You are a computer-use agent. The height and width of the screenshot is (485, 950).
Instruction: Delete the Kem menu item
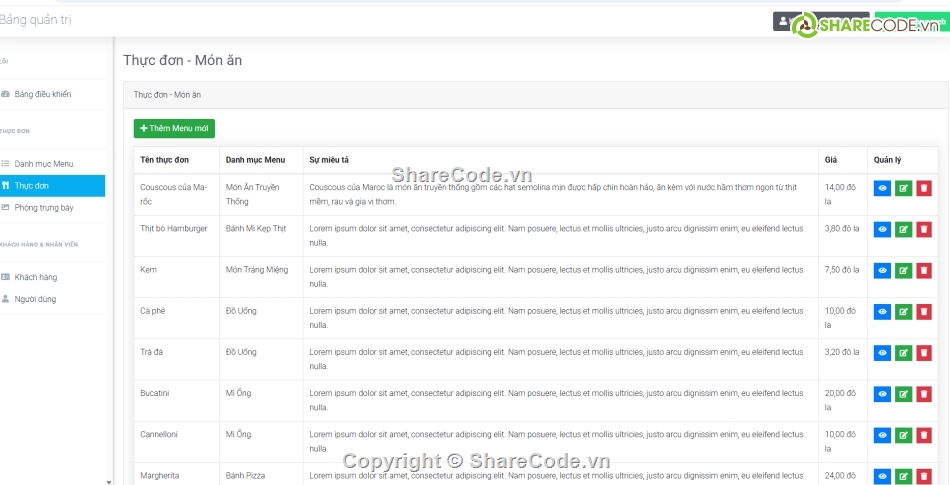click(x=924, y=270)
